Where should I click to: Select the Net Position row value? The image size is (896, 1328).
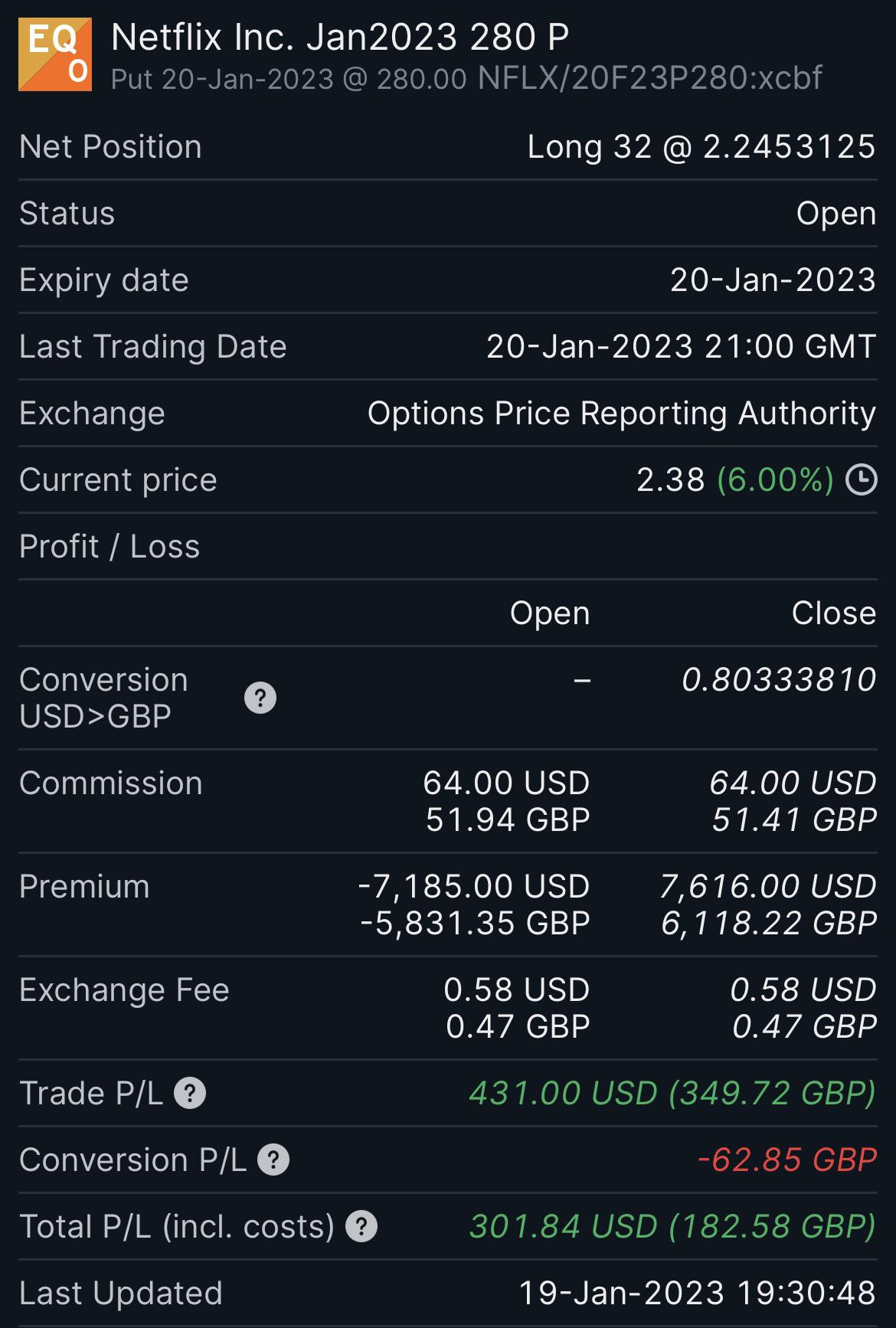[x=701, y=147]
